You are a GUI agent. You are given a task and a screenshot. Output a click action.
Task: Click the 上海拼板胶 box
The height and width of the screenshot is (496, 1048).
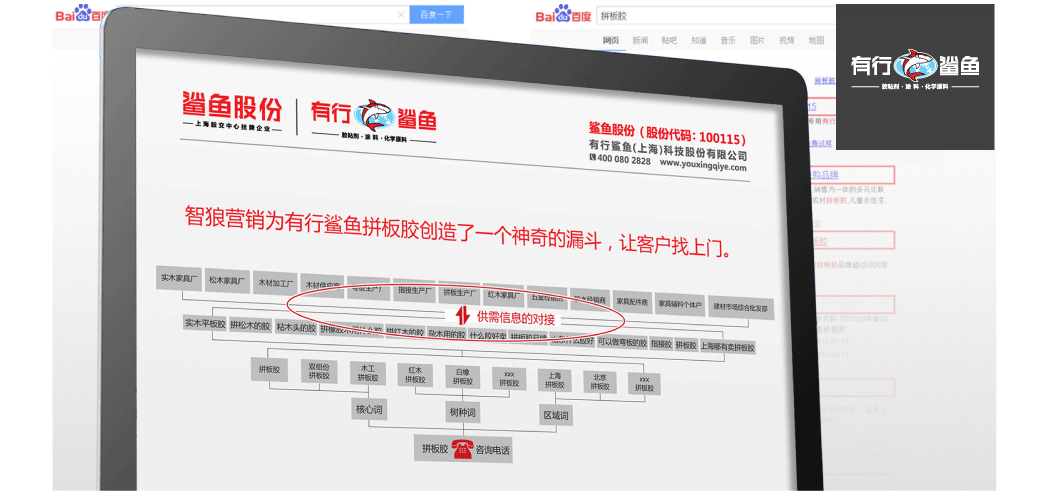point(554,380)
